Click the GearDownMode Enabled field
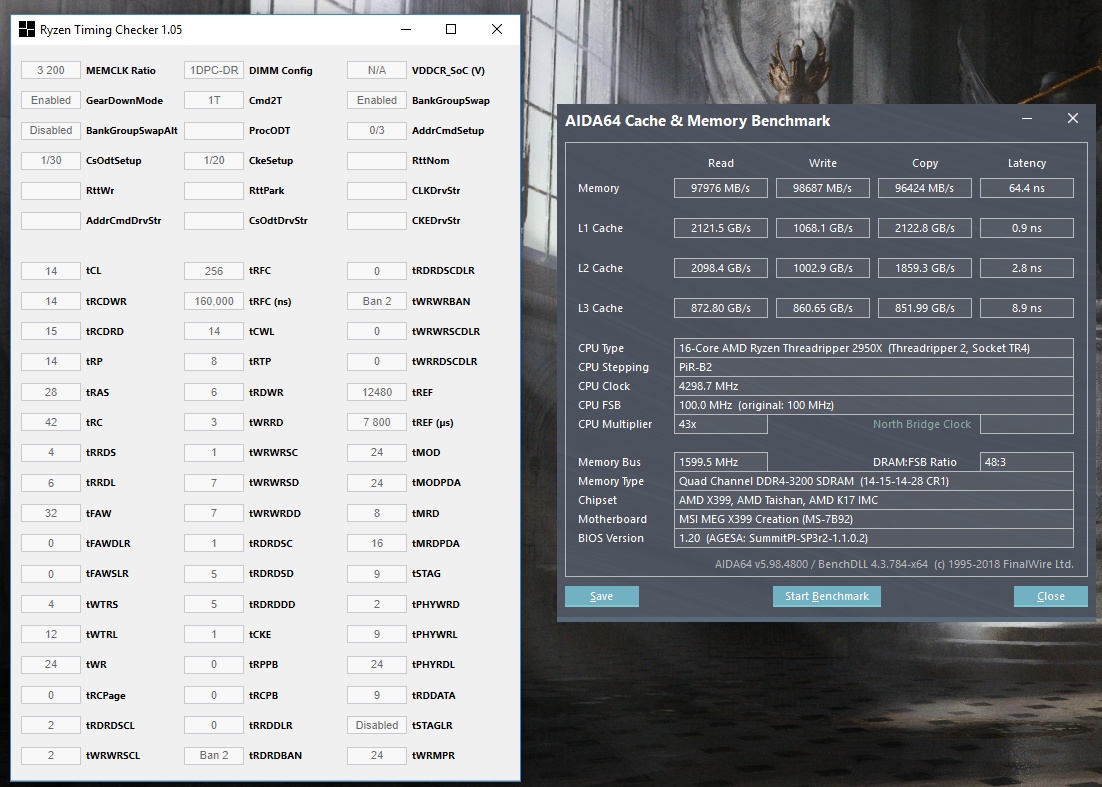The image size is (1102, 787). pos(51,100)
